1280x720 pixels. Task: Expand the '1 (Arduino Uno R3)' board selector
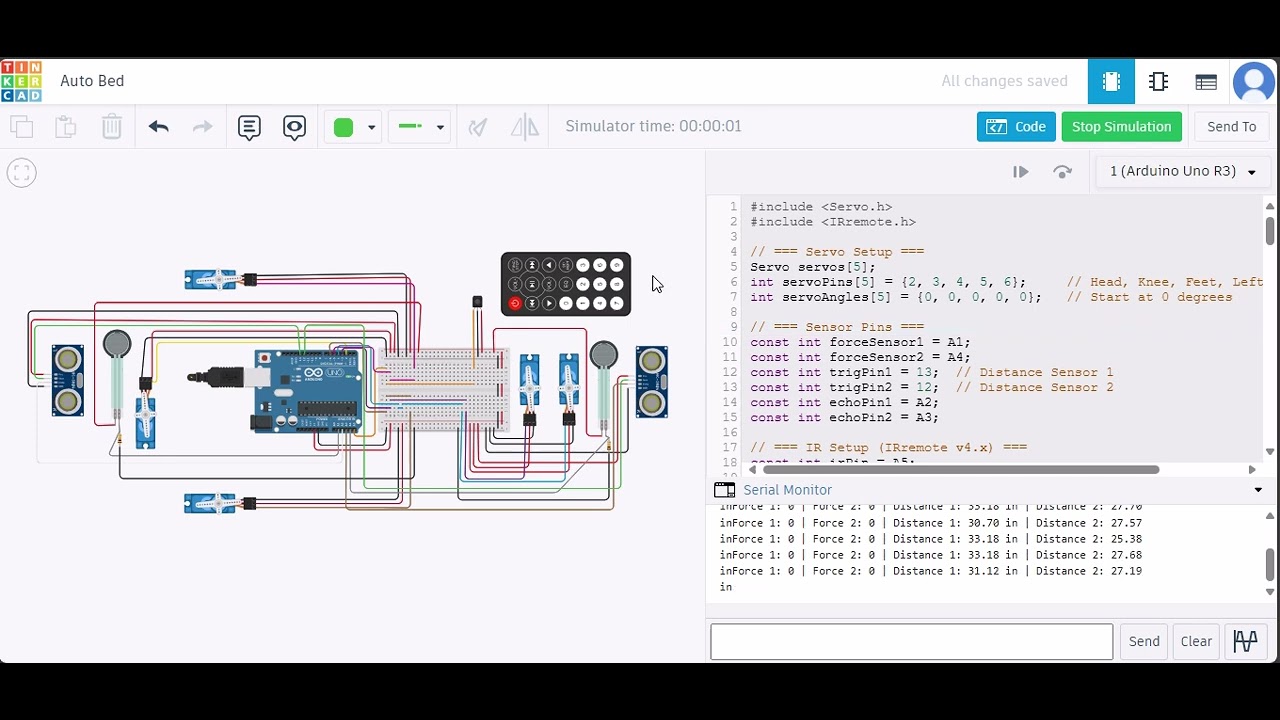pos(1183,172)
